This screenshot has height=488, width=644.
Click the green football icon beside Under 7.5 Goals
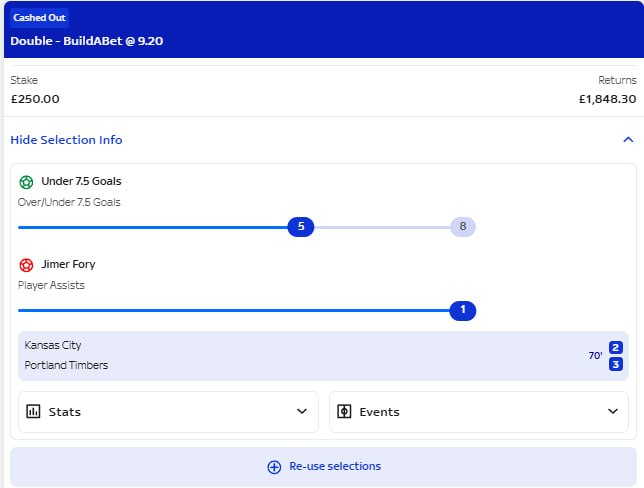(26, 182)
